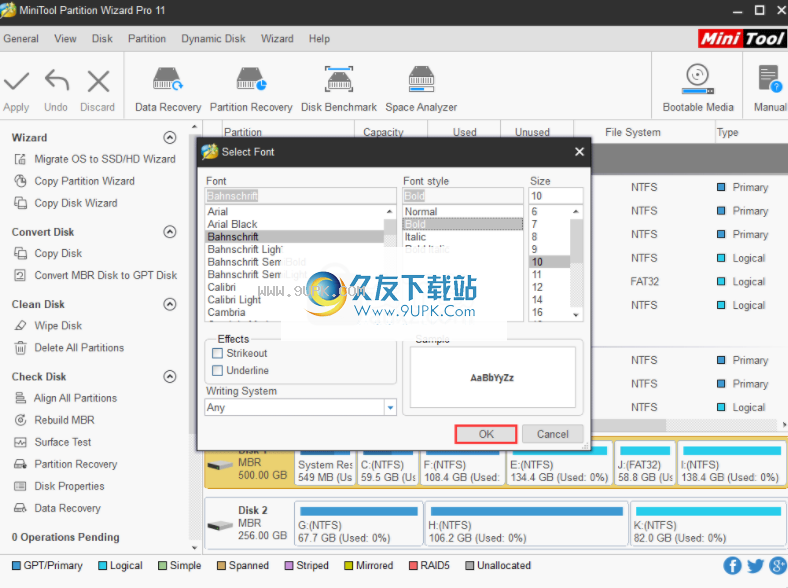The height and width of the screenshot is (588, 788).
Task: Open the General menu
Action: 21,39
